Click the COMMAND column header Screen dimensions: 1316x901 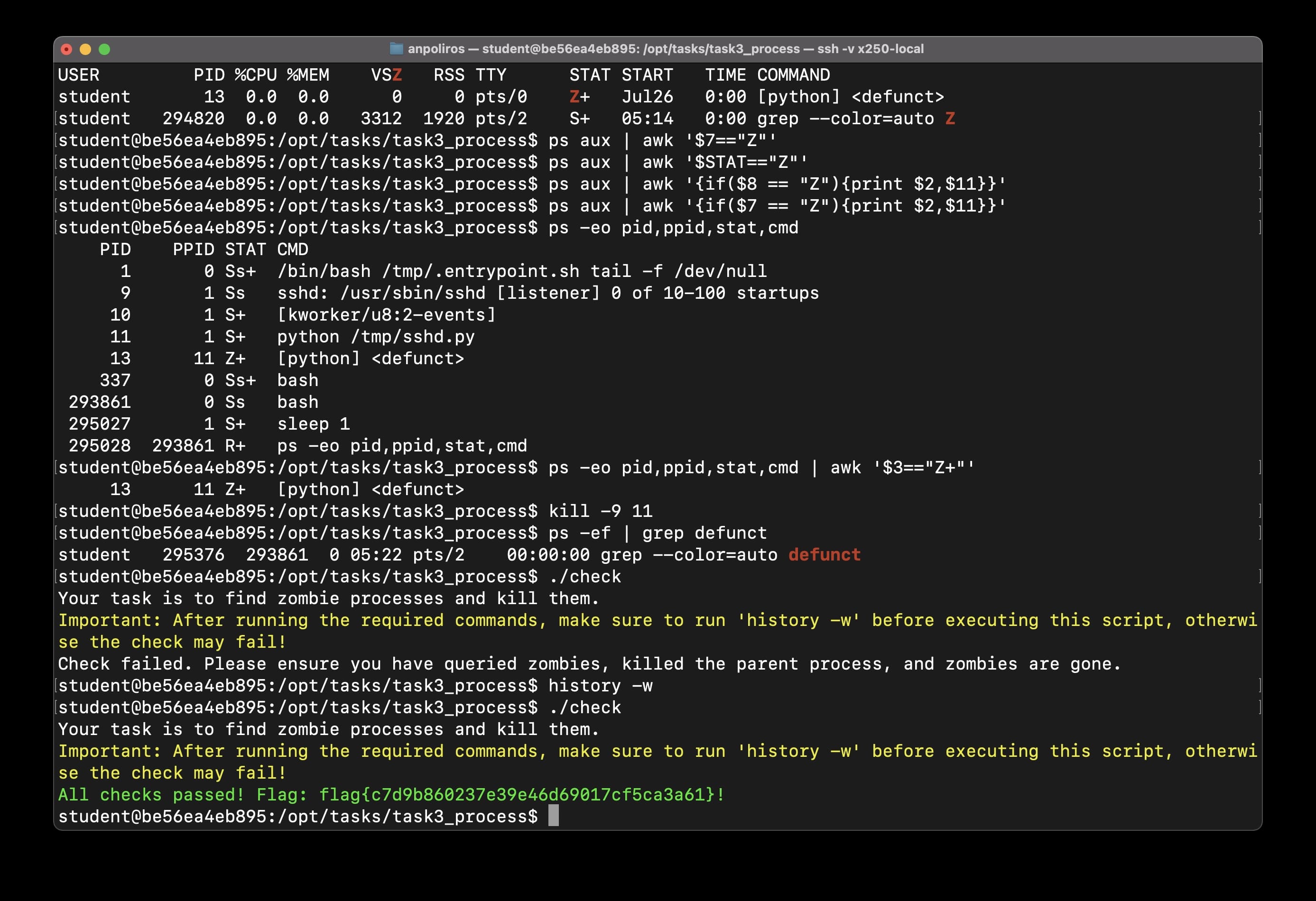(x=793, y=75)
